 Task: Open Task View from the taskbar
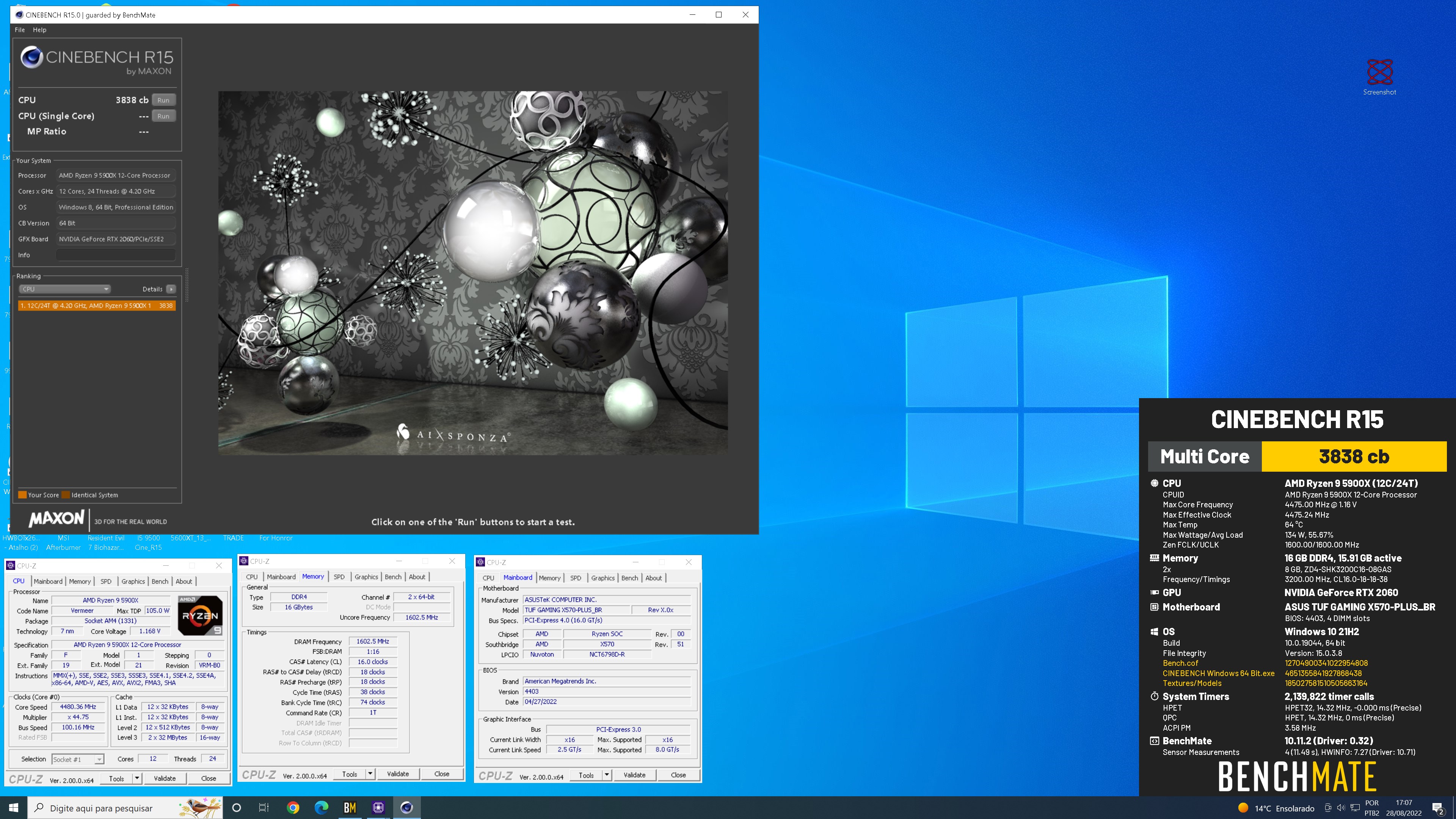264,808
